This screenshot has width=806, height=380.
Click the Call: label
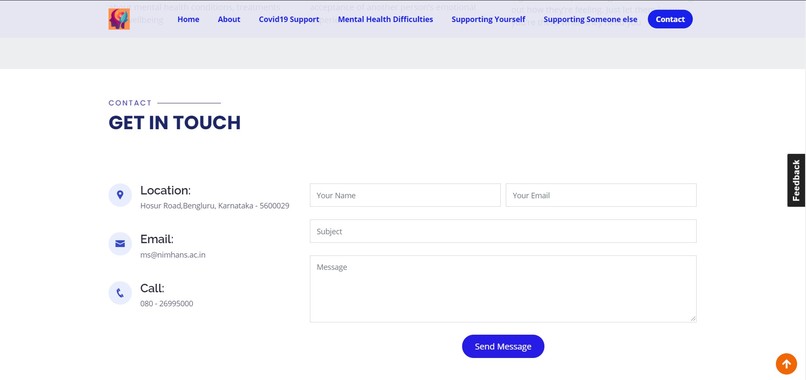pos(152,288)
